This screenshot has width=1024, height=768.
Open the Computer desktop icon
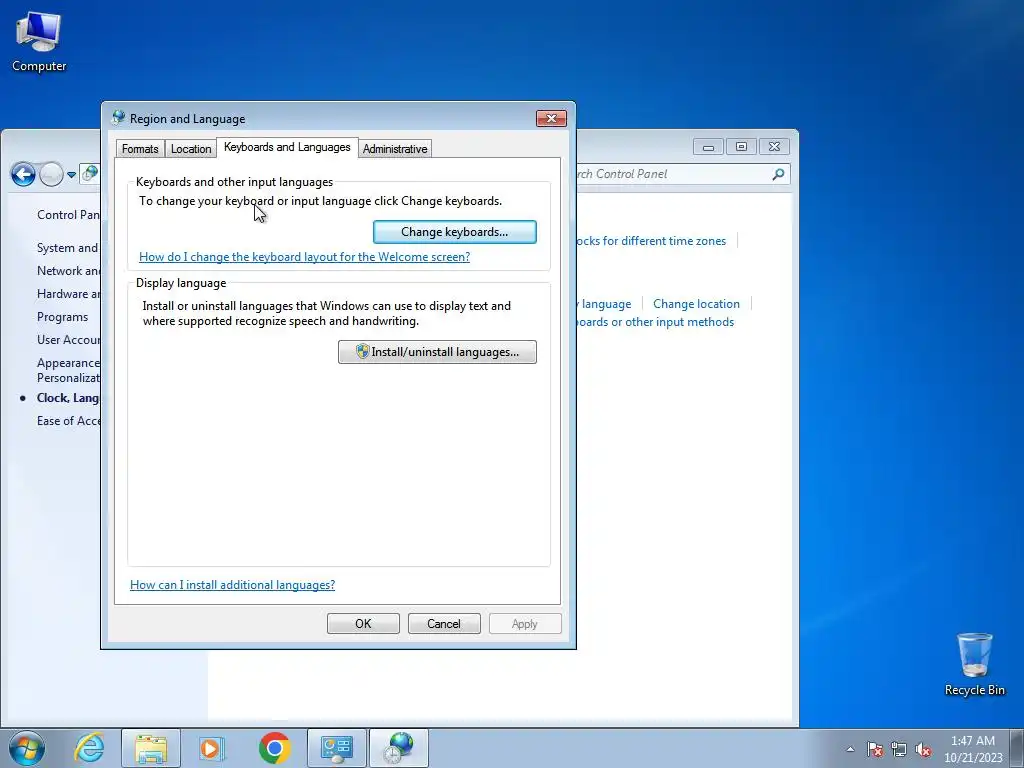(x=39, y=42)
